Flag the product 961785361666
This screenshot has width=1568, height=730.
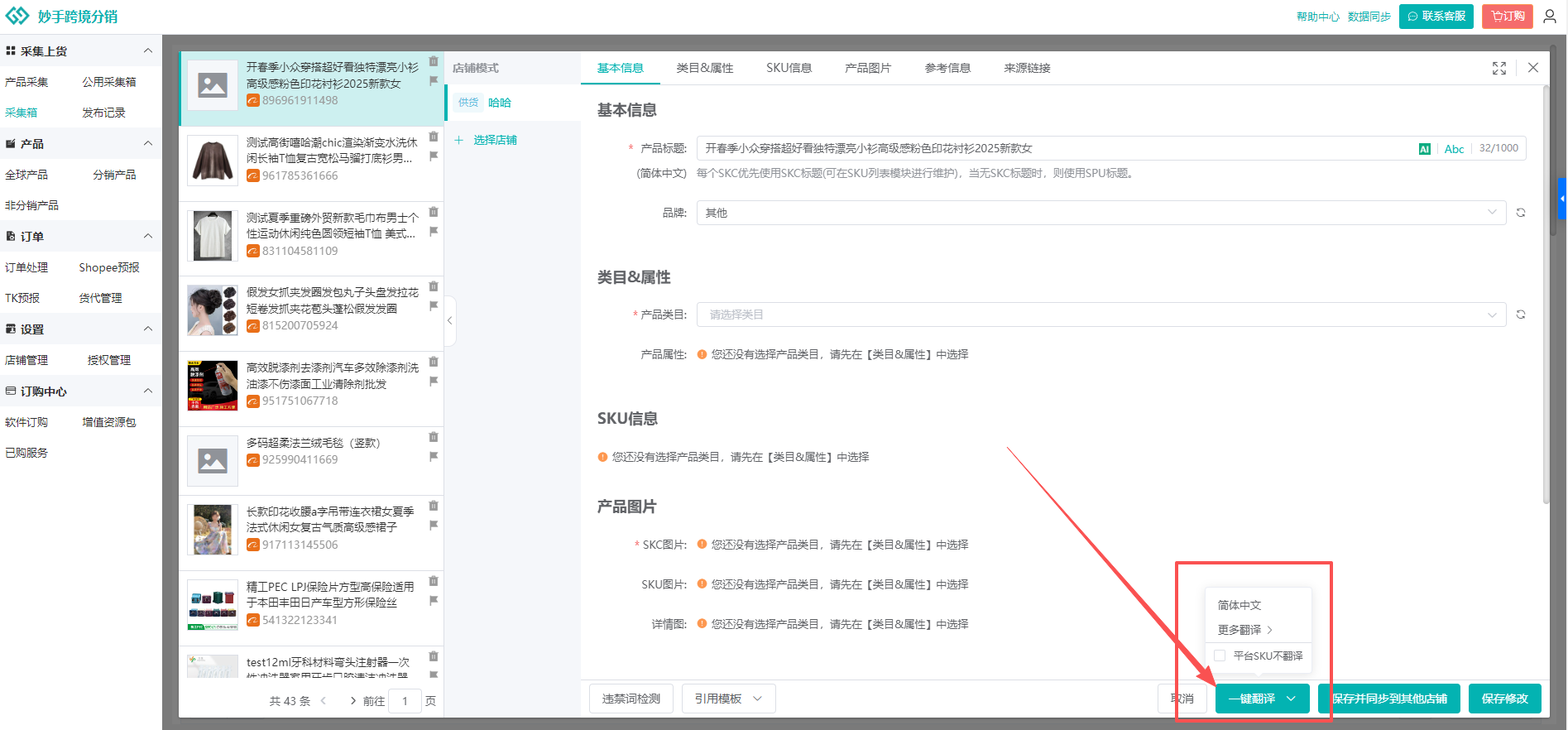[x=434, y=156]
